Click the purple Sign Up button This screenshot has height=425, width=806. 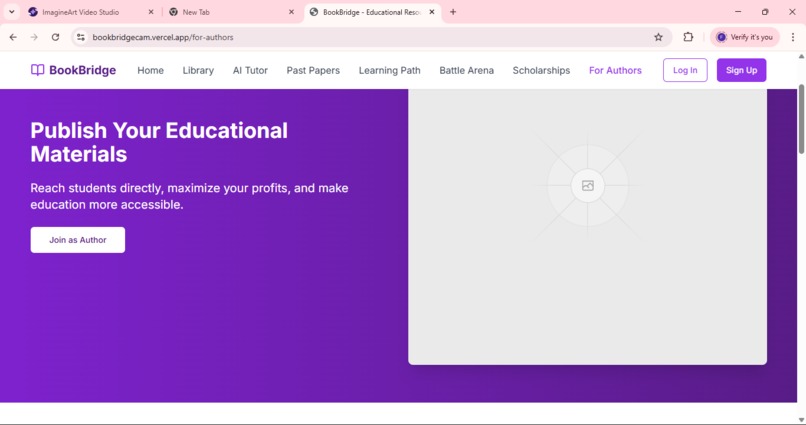pyautogui.click(x=741, y=70)
